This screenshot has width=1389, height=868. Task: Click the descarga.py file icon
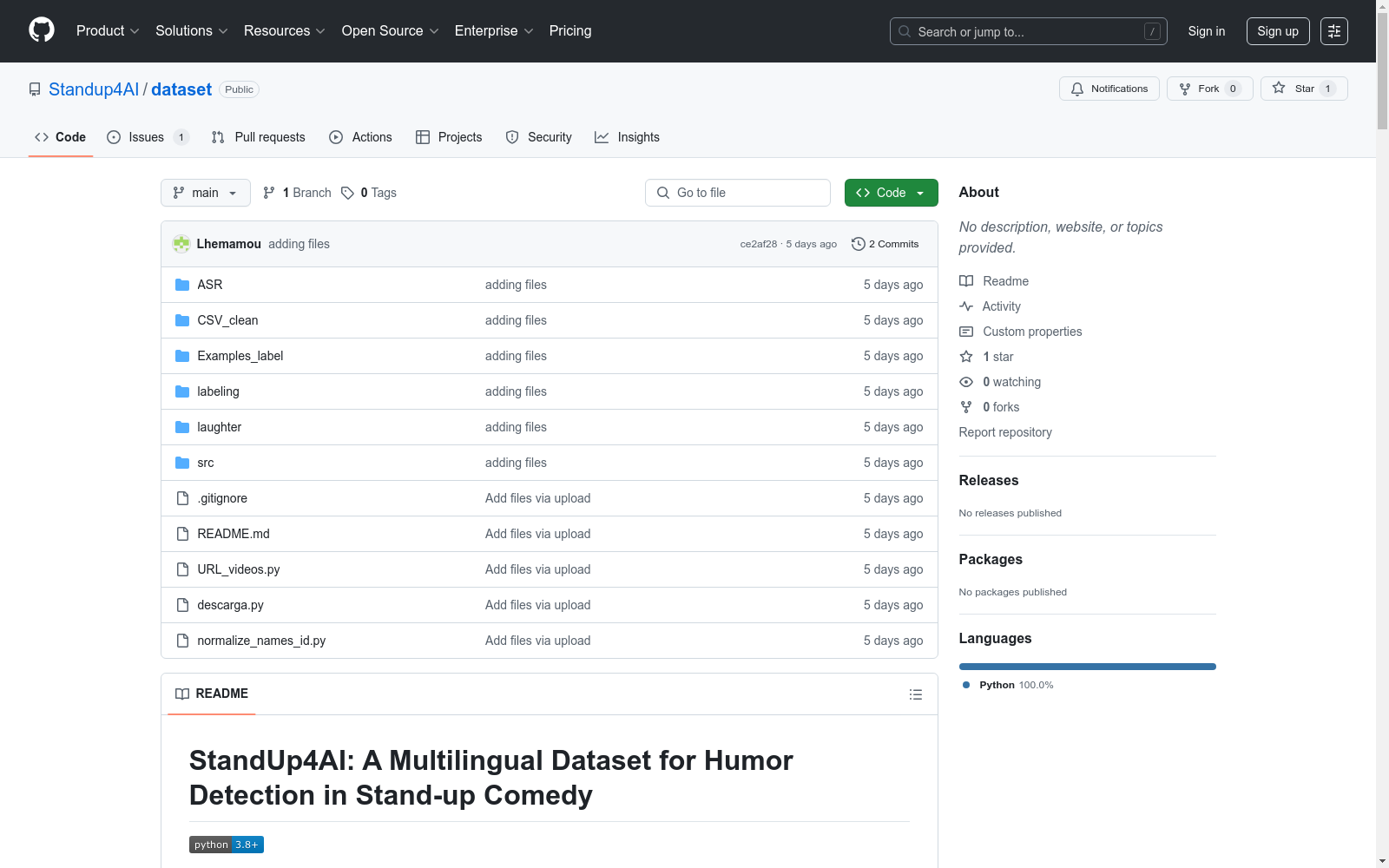coord(182,605)
